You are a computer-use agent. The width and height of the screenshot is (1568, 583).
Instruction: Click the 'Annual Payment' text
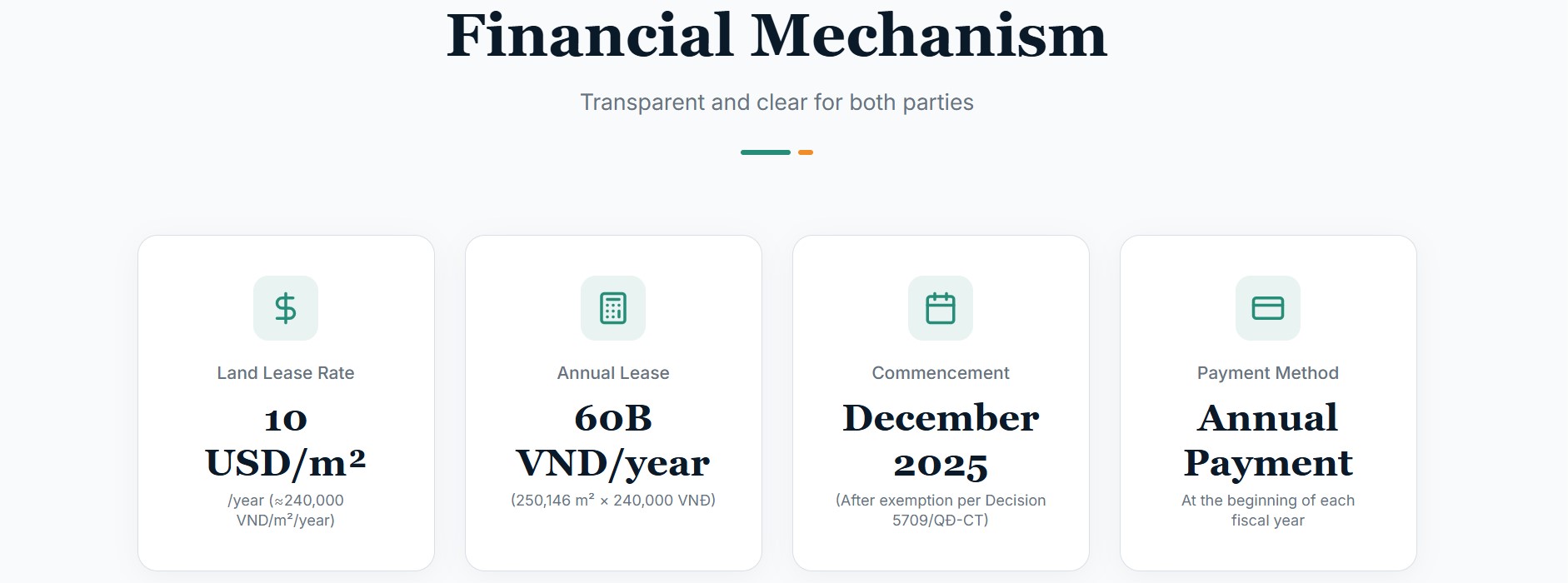click(x=1268, y=441)
